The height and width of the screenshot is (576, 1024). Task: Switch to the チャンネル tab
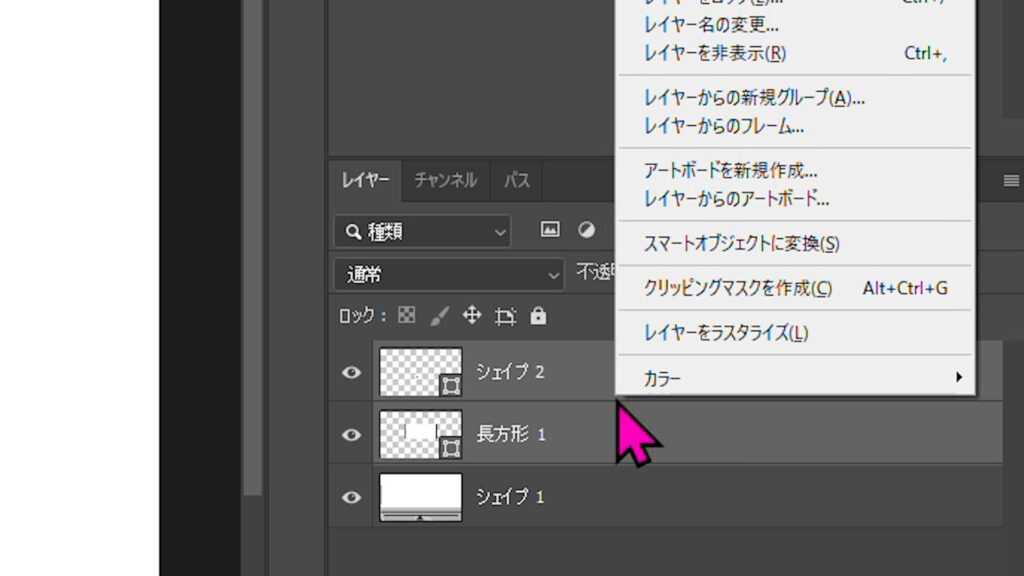click(x=445, y=181)
